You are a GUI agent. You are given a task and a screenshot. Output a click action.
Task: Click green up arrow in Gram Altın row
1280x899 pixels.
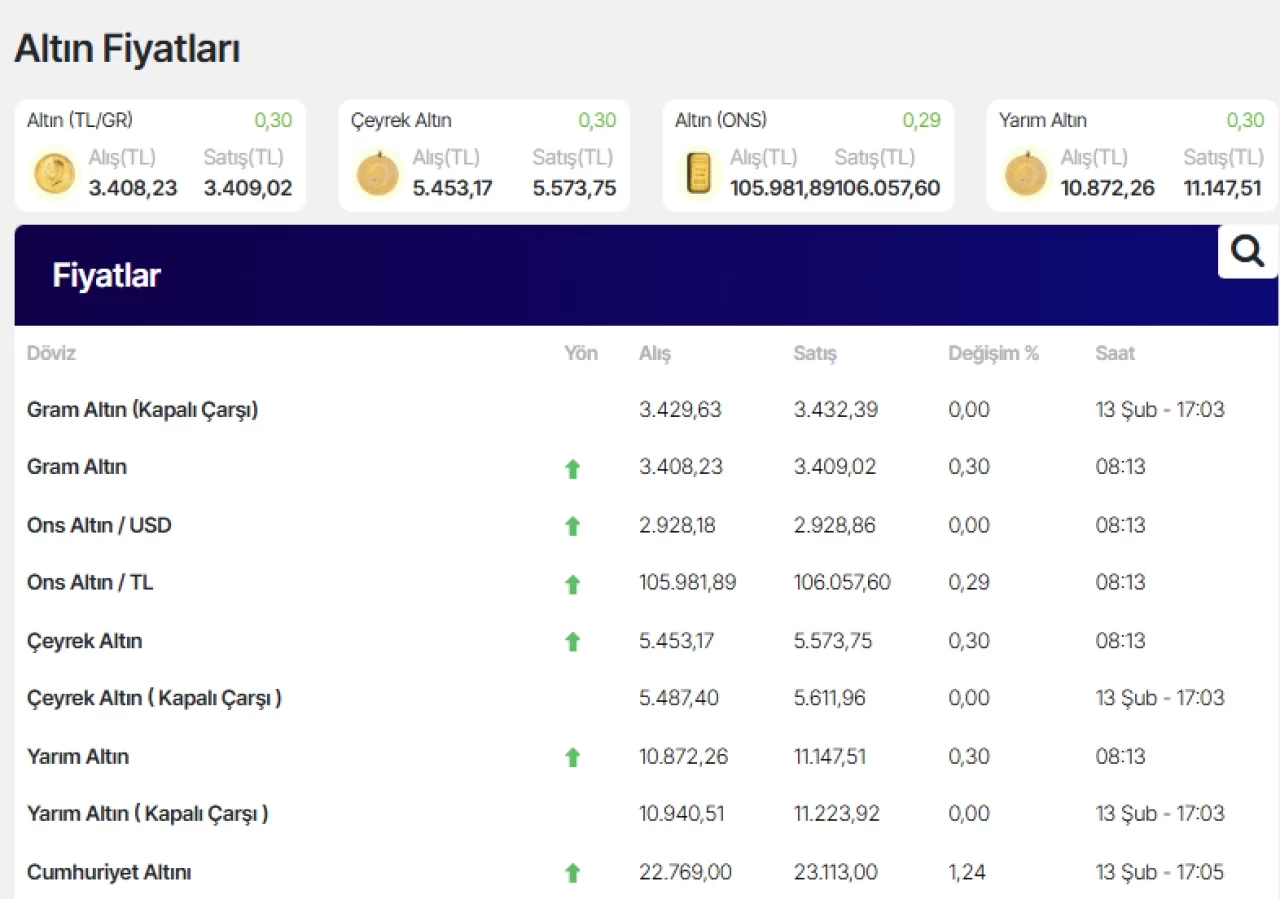point(572,468)
